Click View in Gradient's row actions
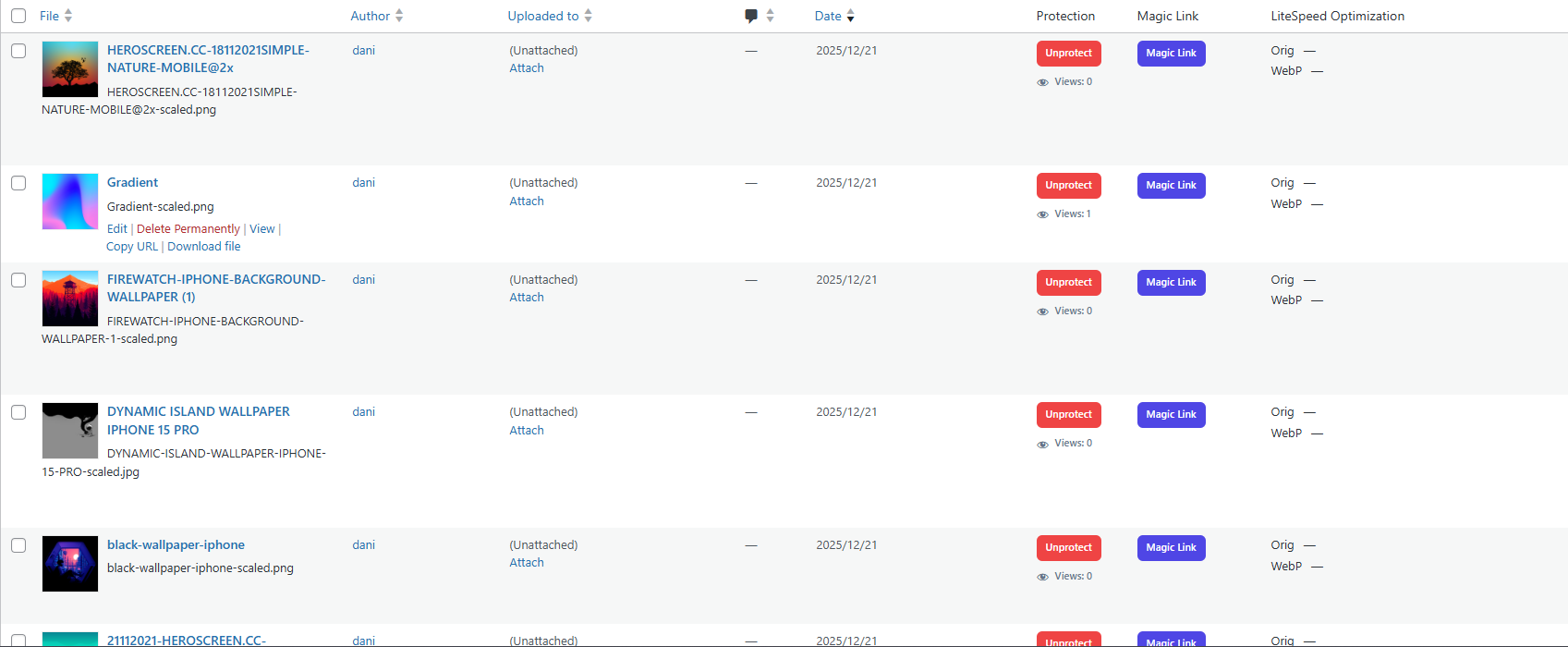The width and height of the screenshot is (1568, 647). click(x=262, y=228)
